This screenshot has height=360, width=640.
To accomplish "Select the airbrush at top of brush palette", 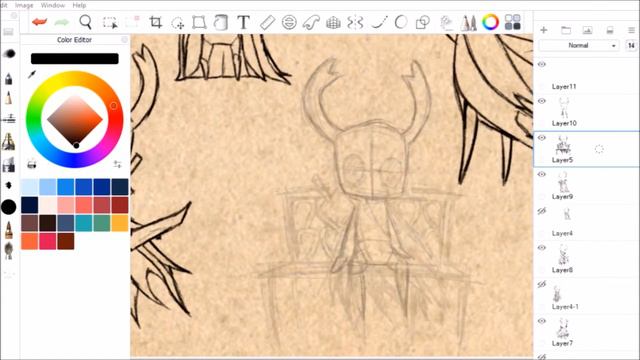I will tap(9, 54).
